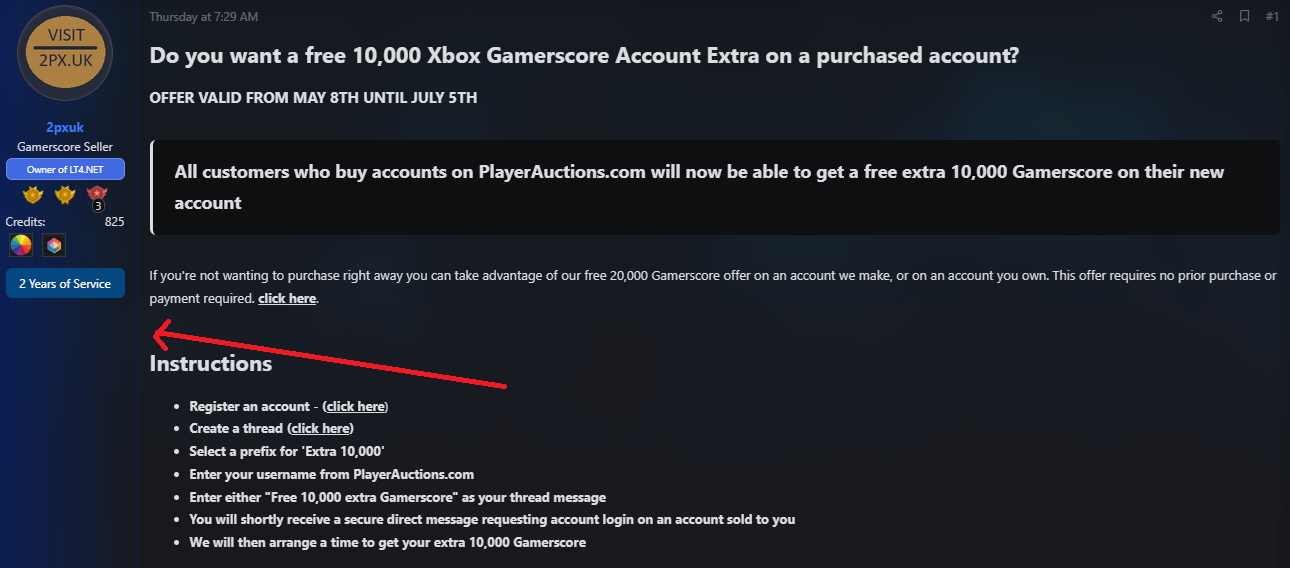Click the 'Thursday at 7:29 AM' timestamp
Screen dimensions: 1290x568
[x=203, y=17]
